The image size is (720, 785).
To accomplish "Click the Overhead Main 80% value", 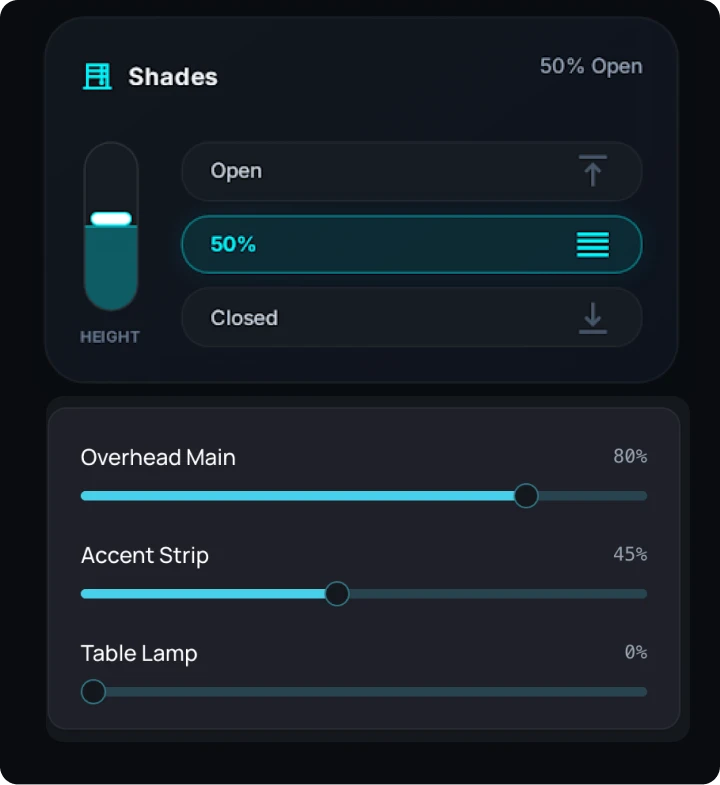I will tap(630, 456).
